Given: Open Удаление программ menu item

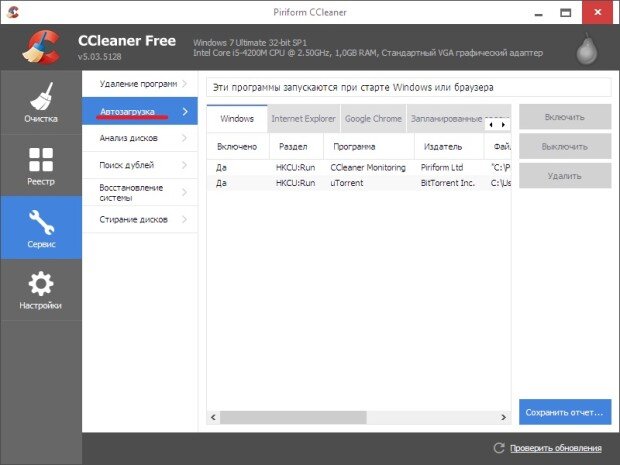Looking at the screenshot, I should 140,84.
